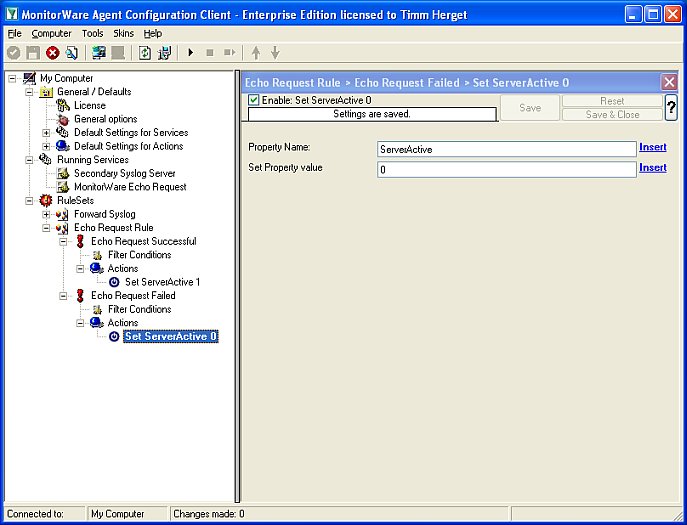Click the Running Services gears icon
The height and width of the screenshot is (525, 687).
[46, 160]
